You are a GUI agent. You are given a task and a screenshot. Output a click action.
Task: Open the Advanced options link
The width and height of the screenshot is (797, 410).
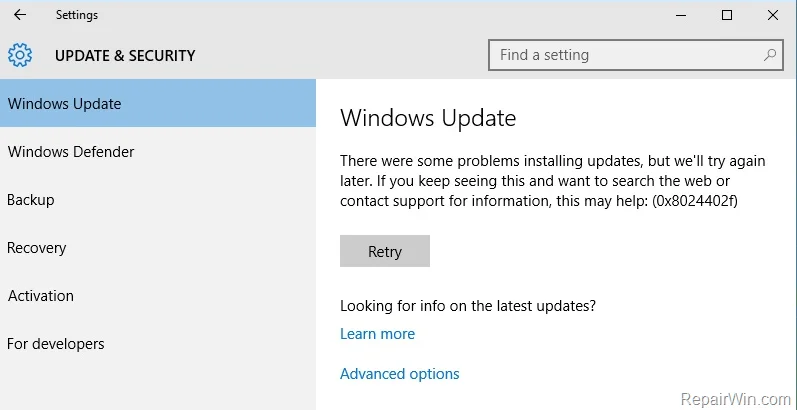(x=399, y=374)
